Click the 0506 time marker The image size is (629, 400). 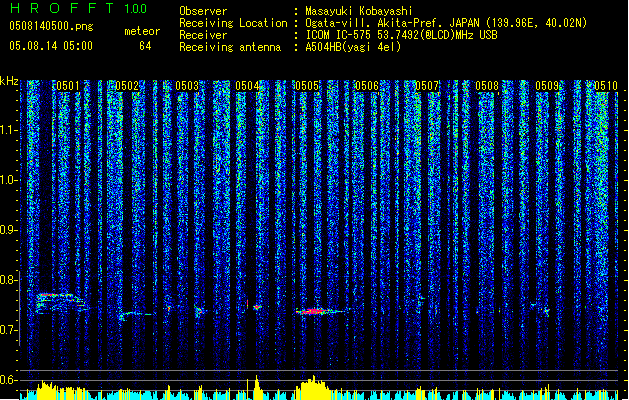click(367, 86)
